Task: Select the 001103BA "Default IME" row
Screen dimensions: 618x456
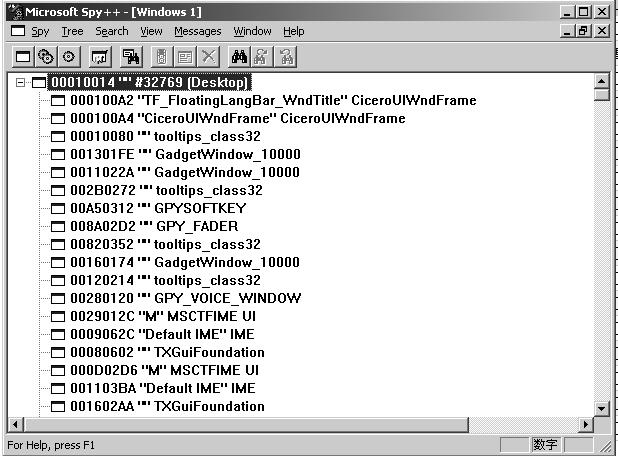Action: click(163, 389)
